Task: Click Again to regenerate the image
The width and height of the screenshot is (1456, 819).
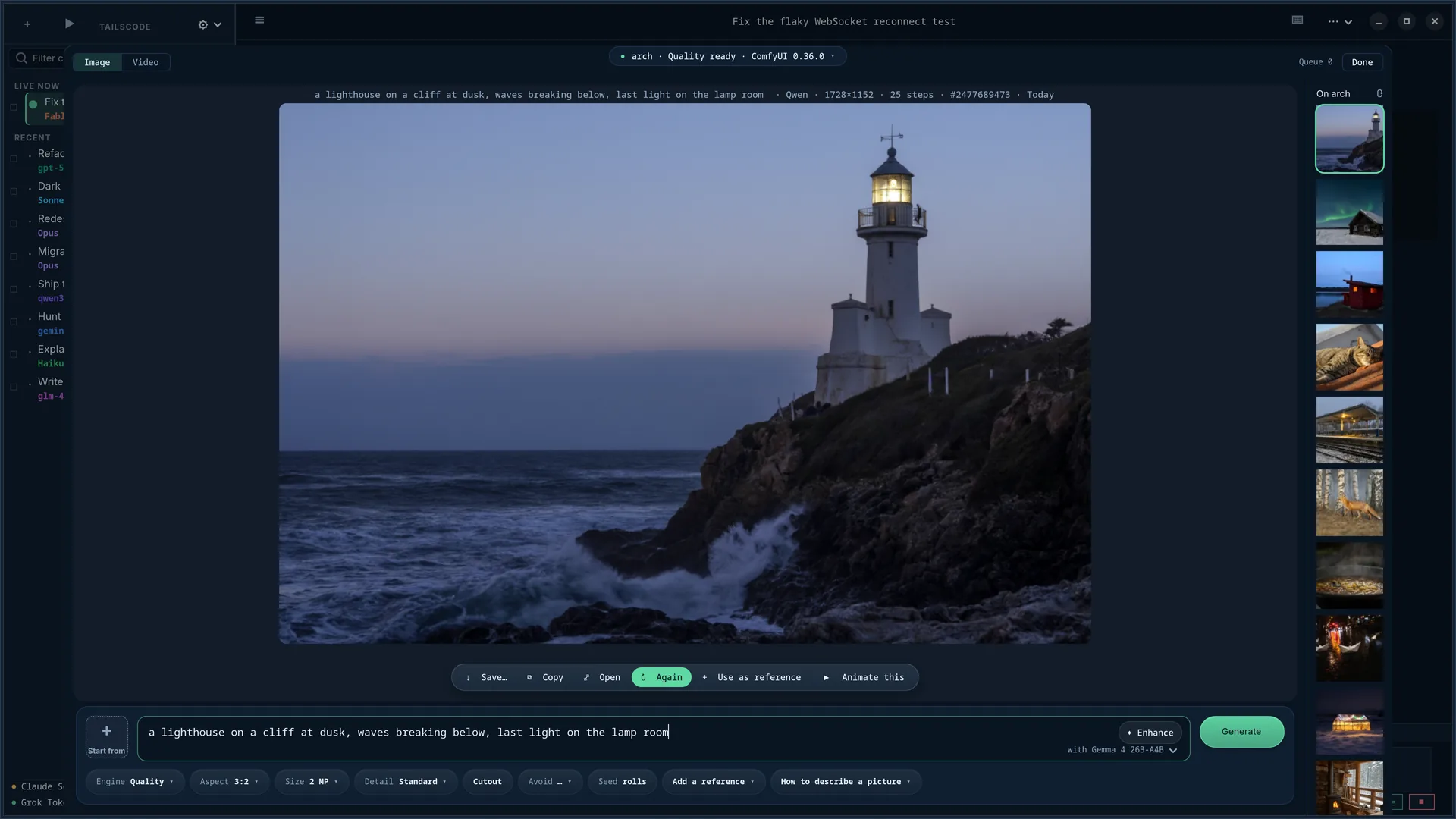Action: click(x=661, y=677)
